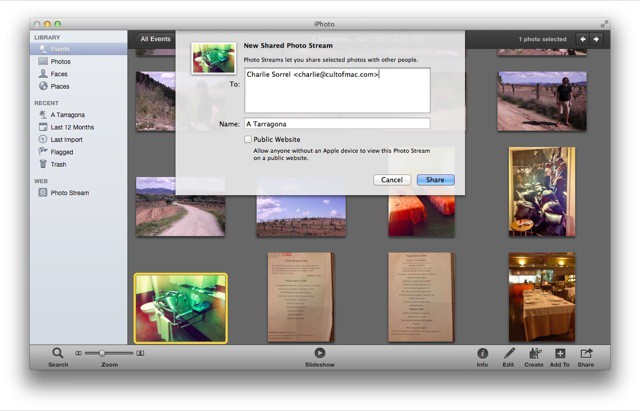Open the Info panel icon
This screenshot has height=411, width=640.
[482, 353]
